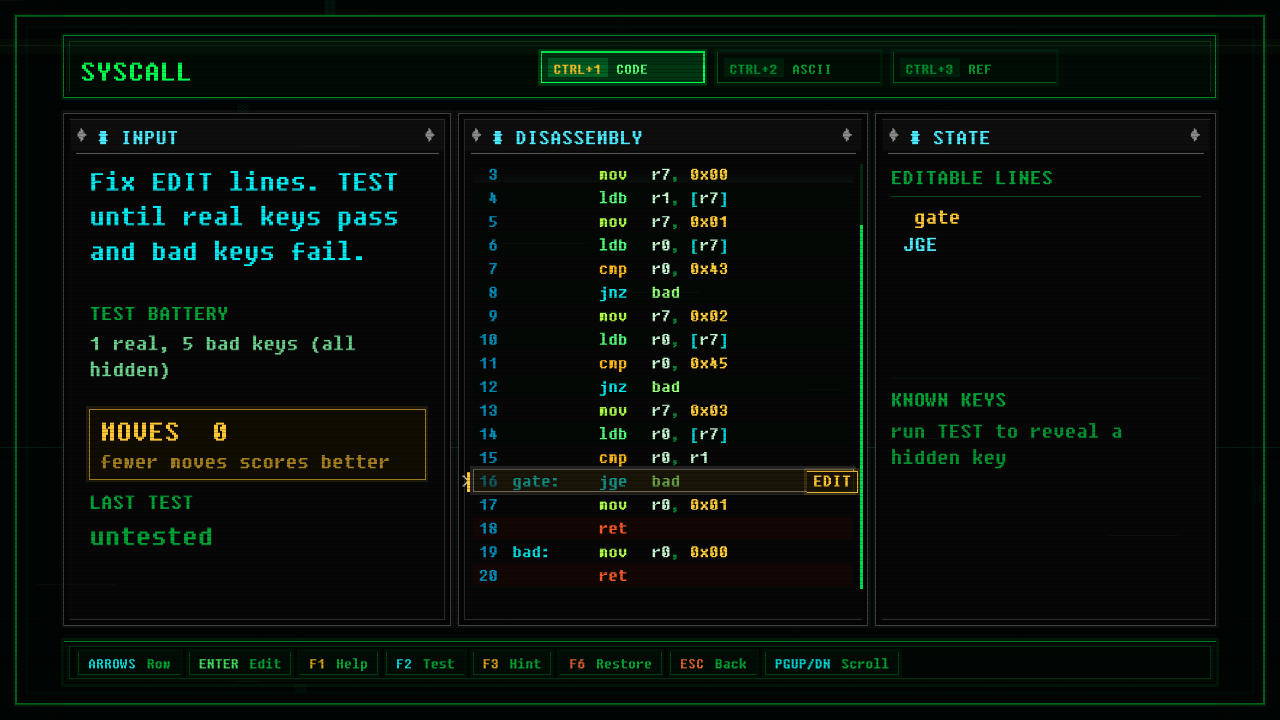Image resolution: width=1280 pixels, height=720 pixels.
Task: Click 'run TEST to reveal a hidden key'
Action: (1006, 445)
